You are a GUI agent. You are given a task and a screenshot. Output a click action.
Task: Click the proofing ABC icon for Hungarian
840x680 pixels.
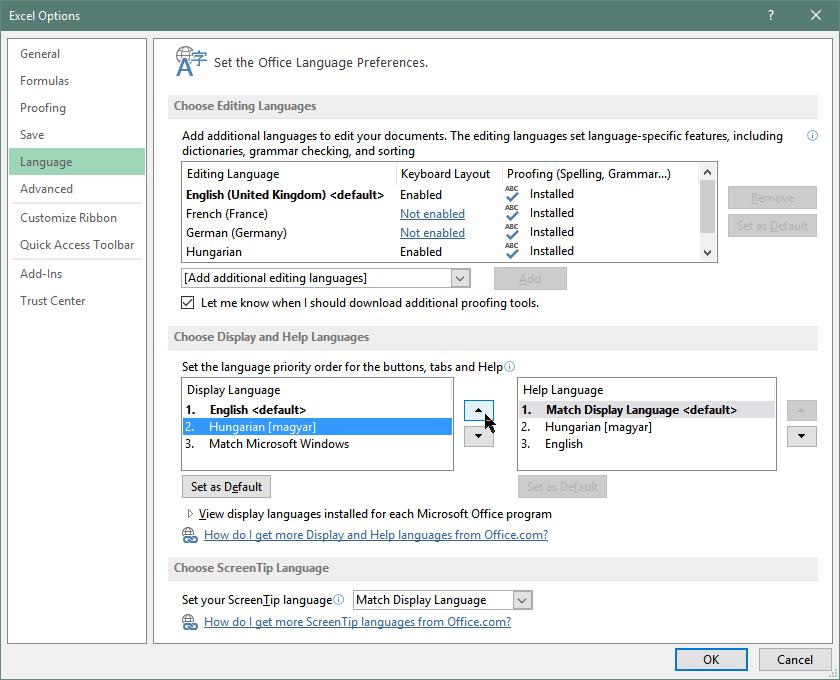tap(512, 251)
